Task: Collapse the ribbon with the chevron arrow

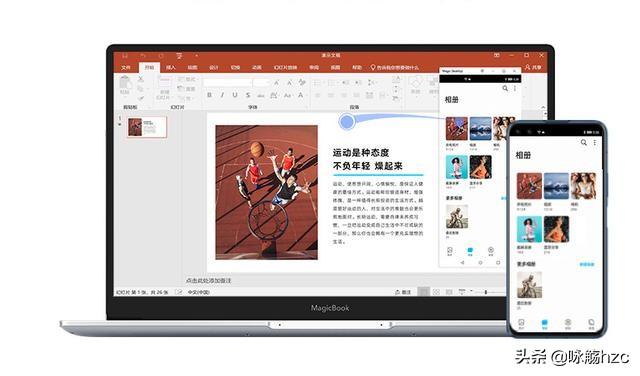Action: pos(543,107)
